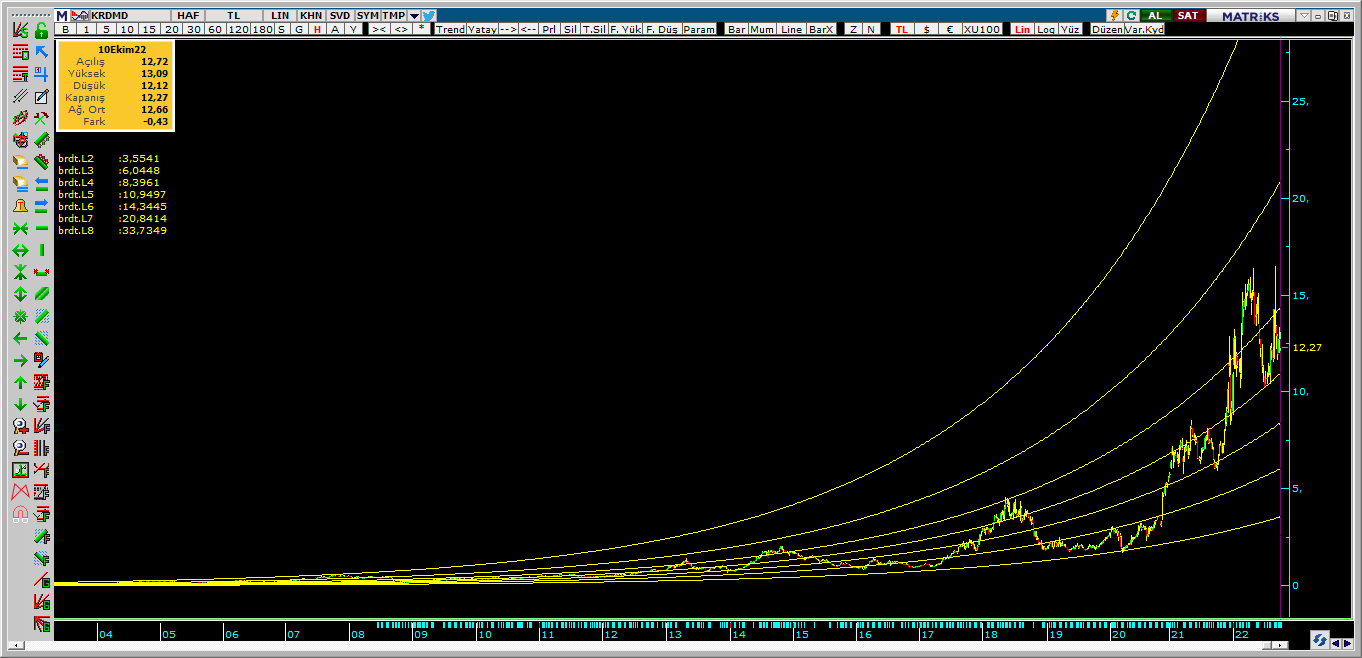
Task: Click the green down arrow icon
Action: [20, 404]
